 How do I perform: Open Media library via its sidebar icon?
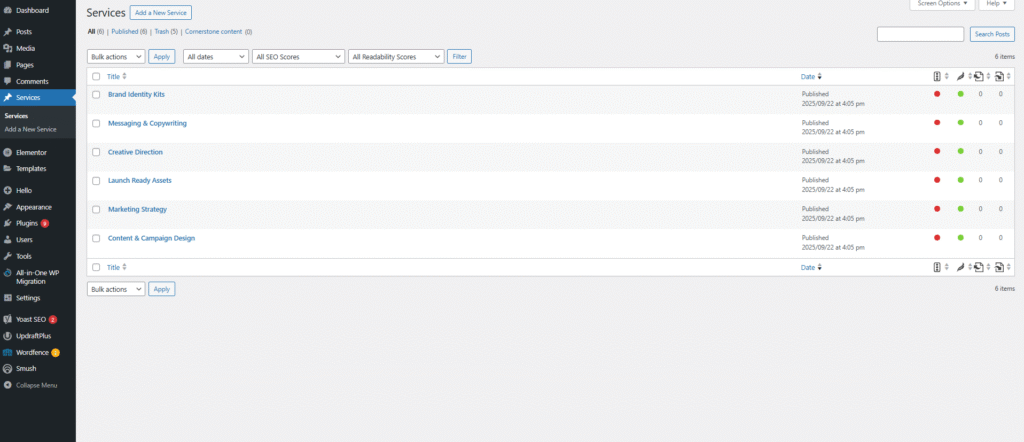click(x=8, y=48)
